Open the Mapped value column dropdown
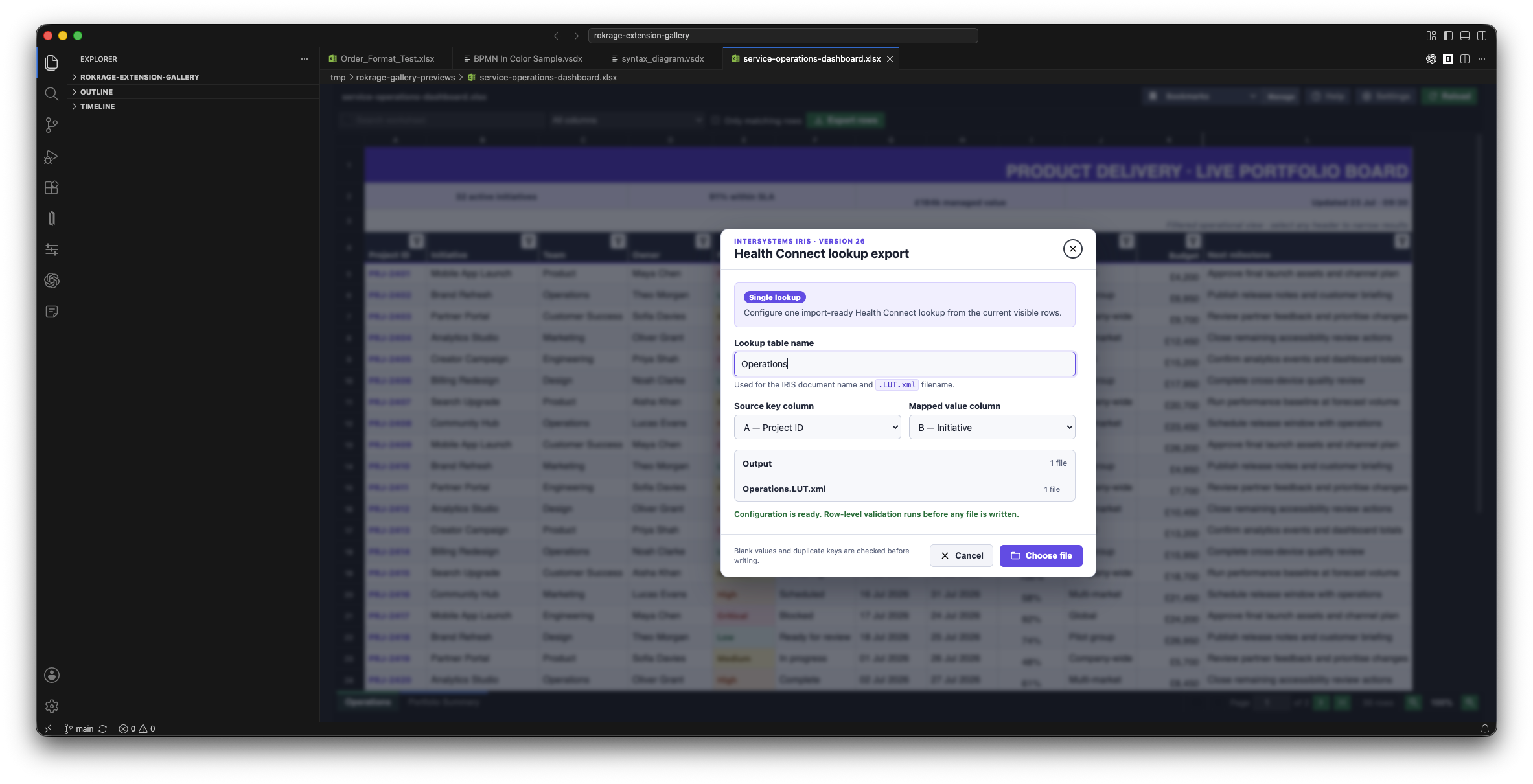 click(x=992, y=428)
